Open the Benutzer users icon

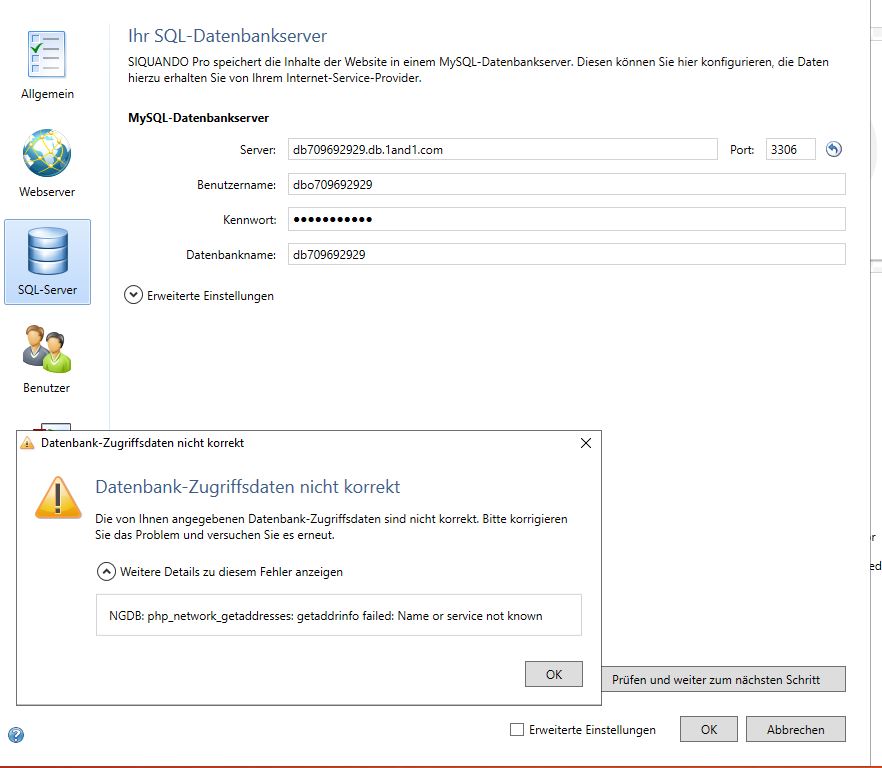pos(47,350)
